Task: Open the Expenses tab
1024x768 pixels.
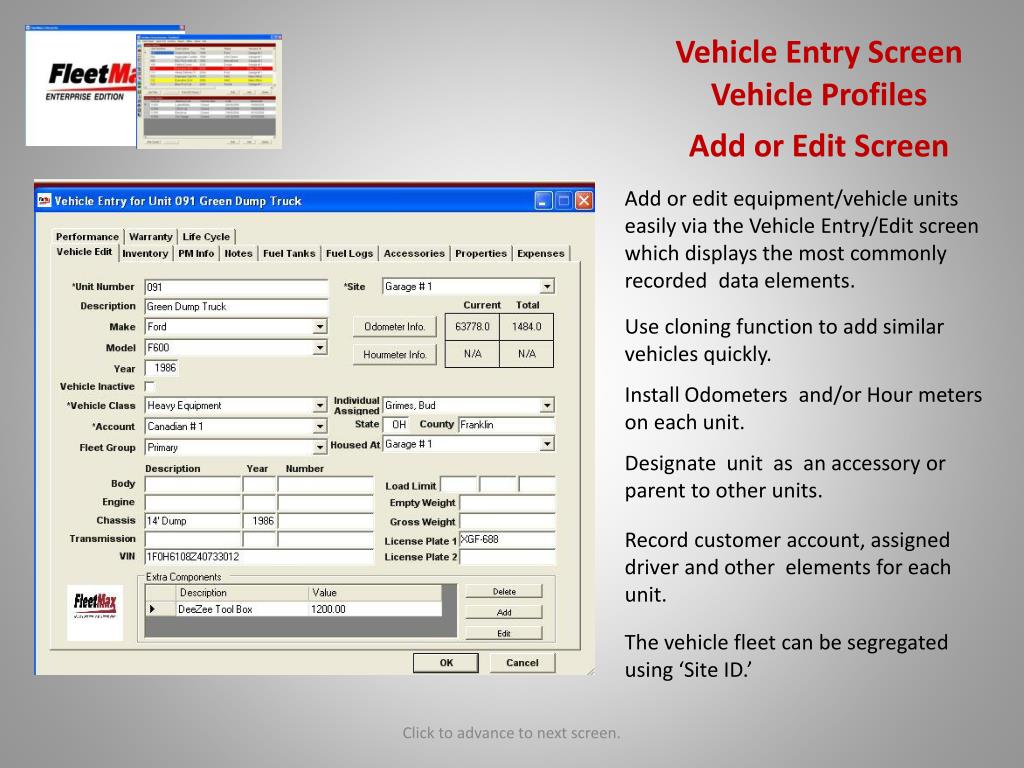Action: pyautogui.click(x=541, y=253)
